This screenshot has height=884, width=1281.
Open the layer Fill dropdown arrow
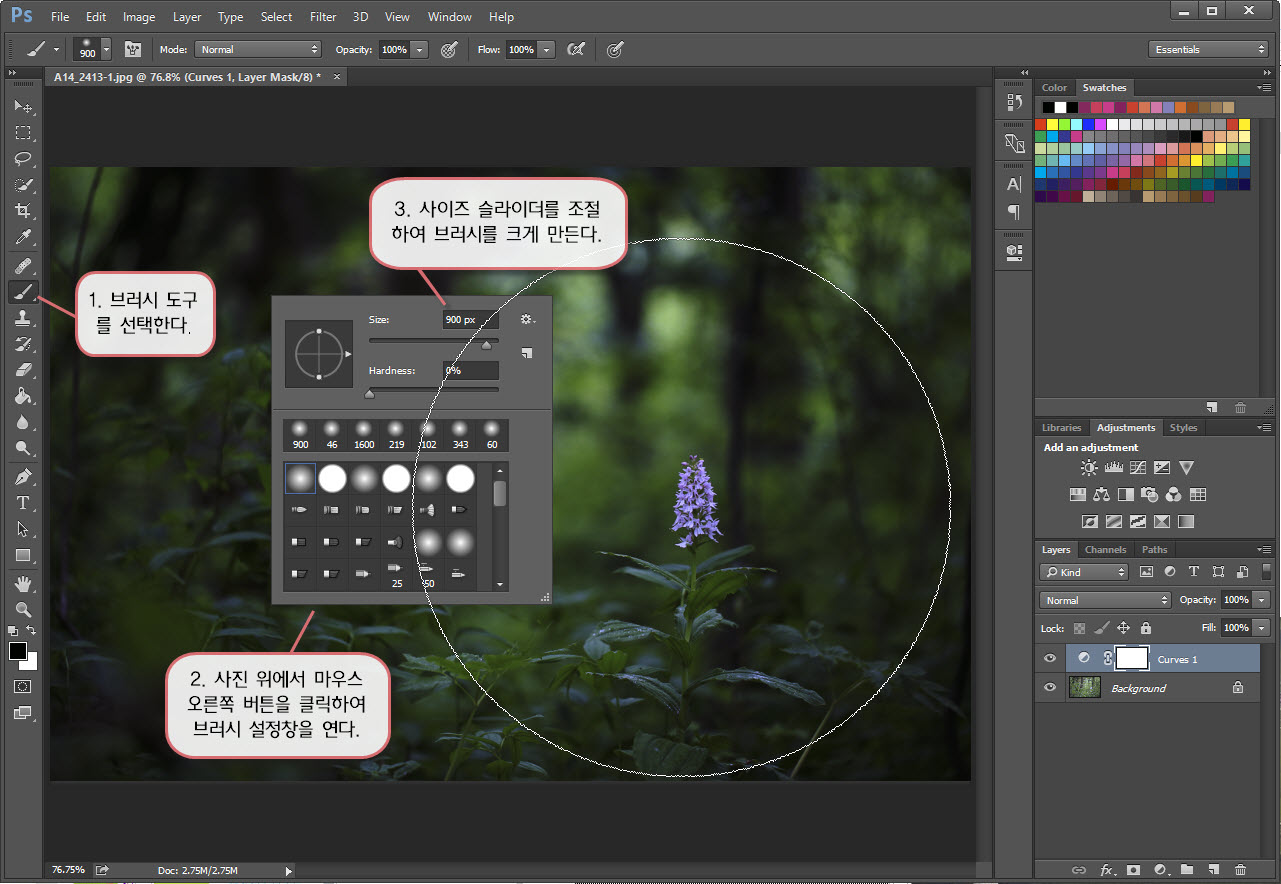click(1262, 628)
